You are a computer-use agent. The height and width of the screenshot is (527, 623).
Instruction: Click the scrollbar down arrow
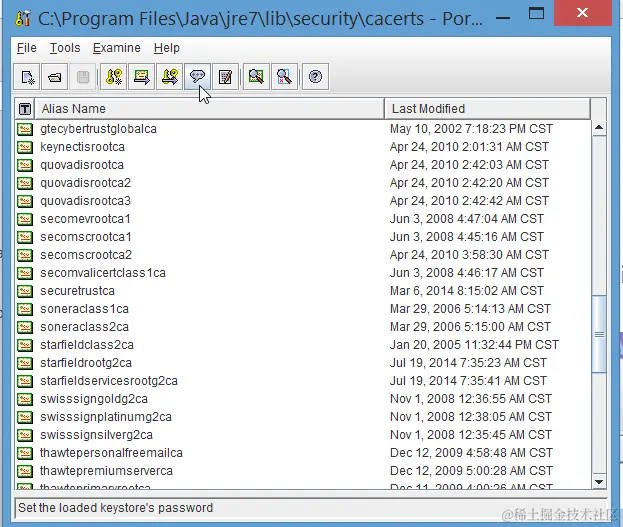tap(599, 482)
